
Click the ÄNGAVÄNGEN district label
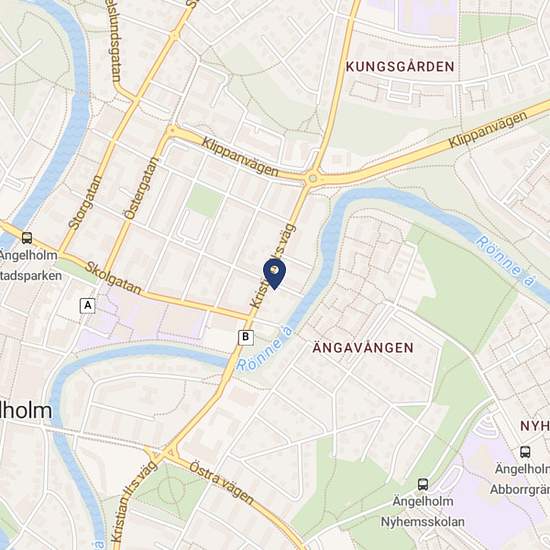pos(363,348)
